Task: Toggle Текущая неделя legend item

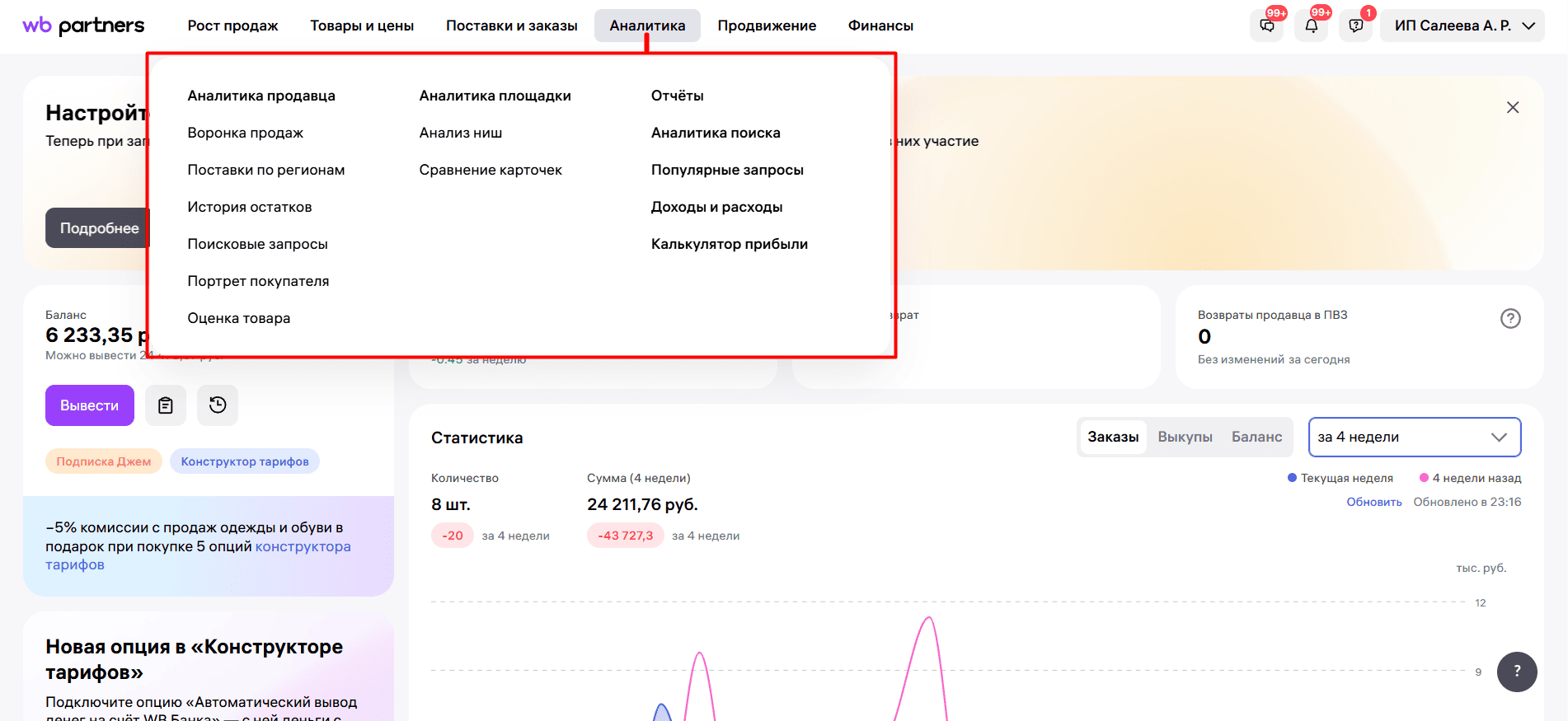Action: coord(1340,478)
